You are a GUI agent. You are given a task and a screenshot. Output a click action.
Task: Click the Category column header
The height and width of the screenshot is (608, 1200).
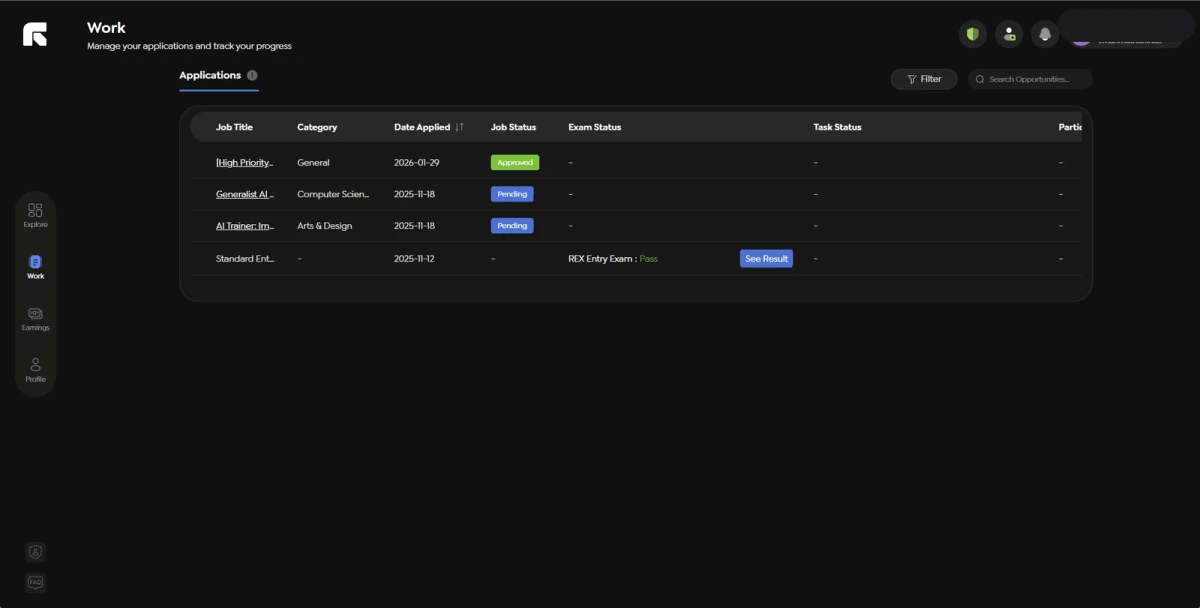coord(317,127)
